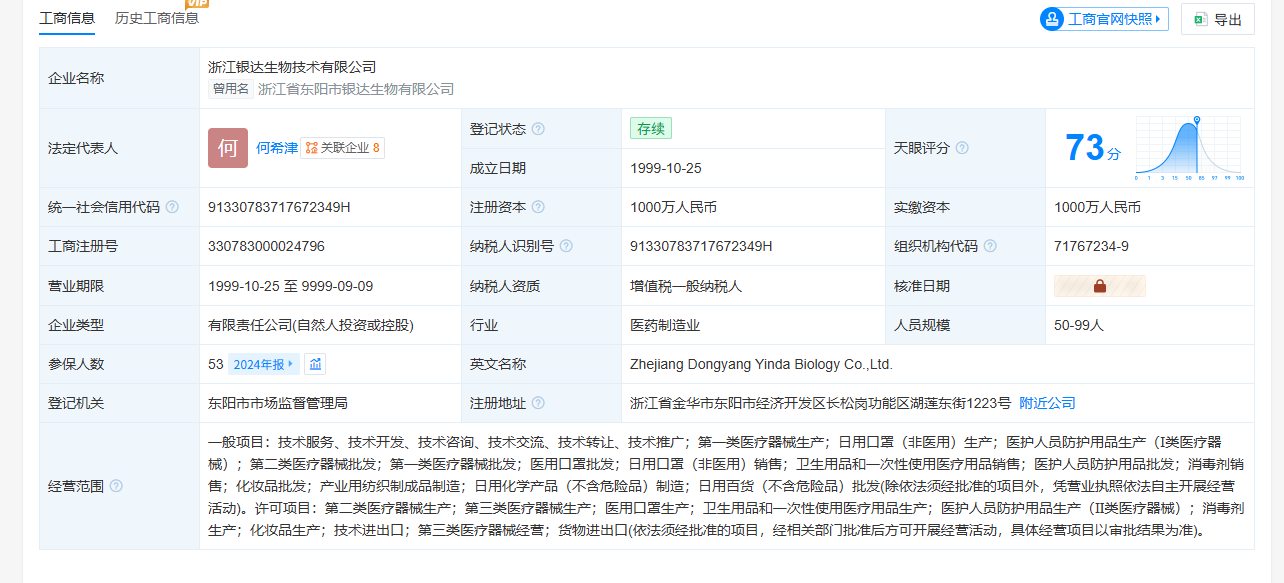
Task: Click organization code 71767234-9
Action: (x=1091, y=246)
